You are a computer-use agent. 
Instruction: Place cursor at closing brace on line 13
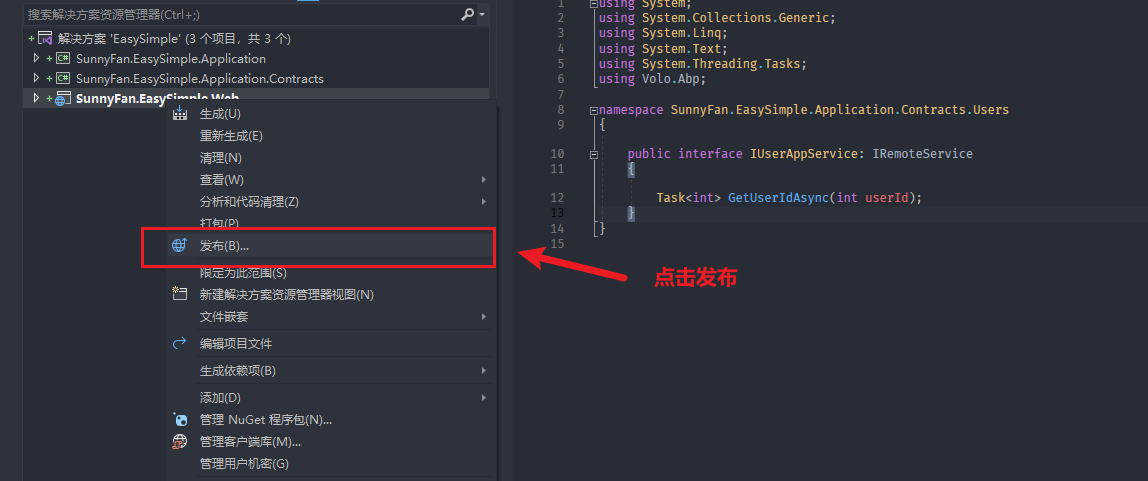coord(631,213)
